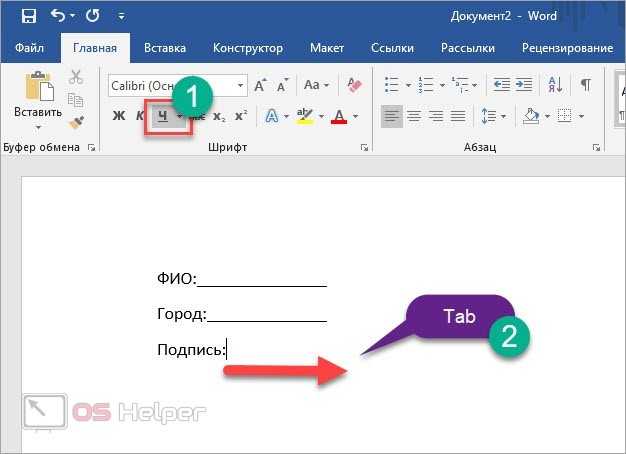Open the Файл menu
Screen dimensions: 626x454
coord(29,48)
